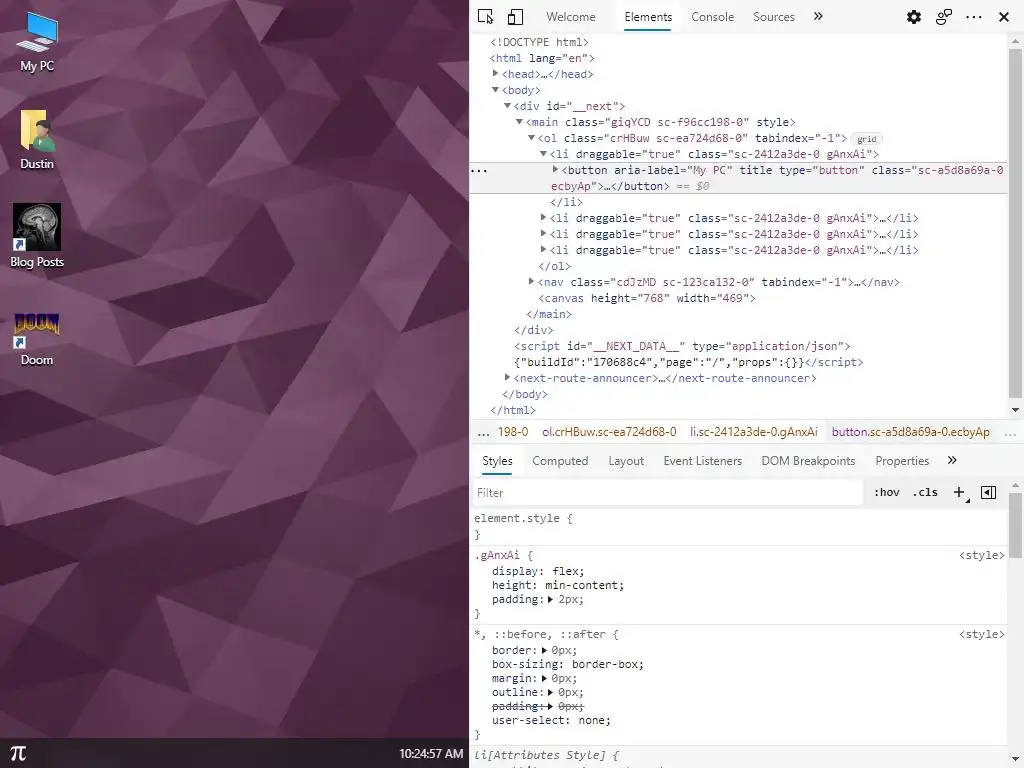Expand the next-route-announcer node
This screenshot has width=1024, height=768.
[x=507, y=377]
